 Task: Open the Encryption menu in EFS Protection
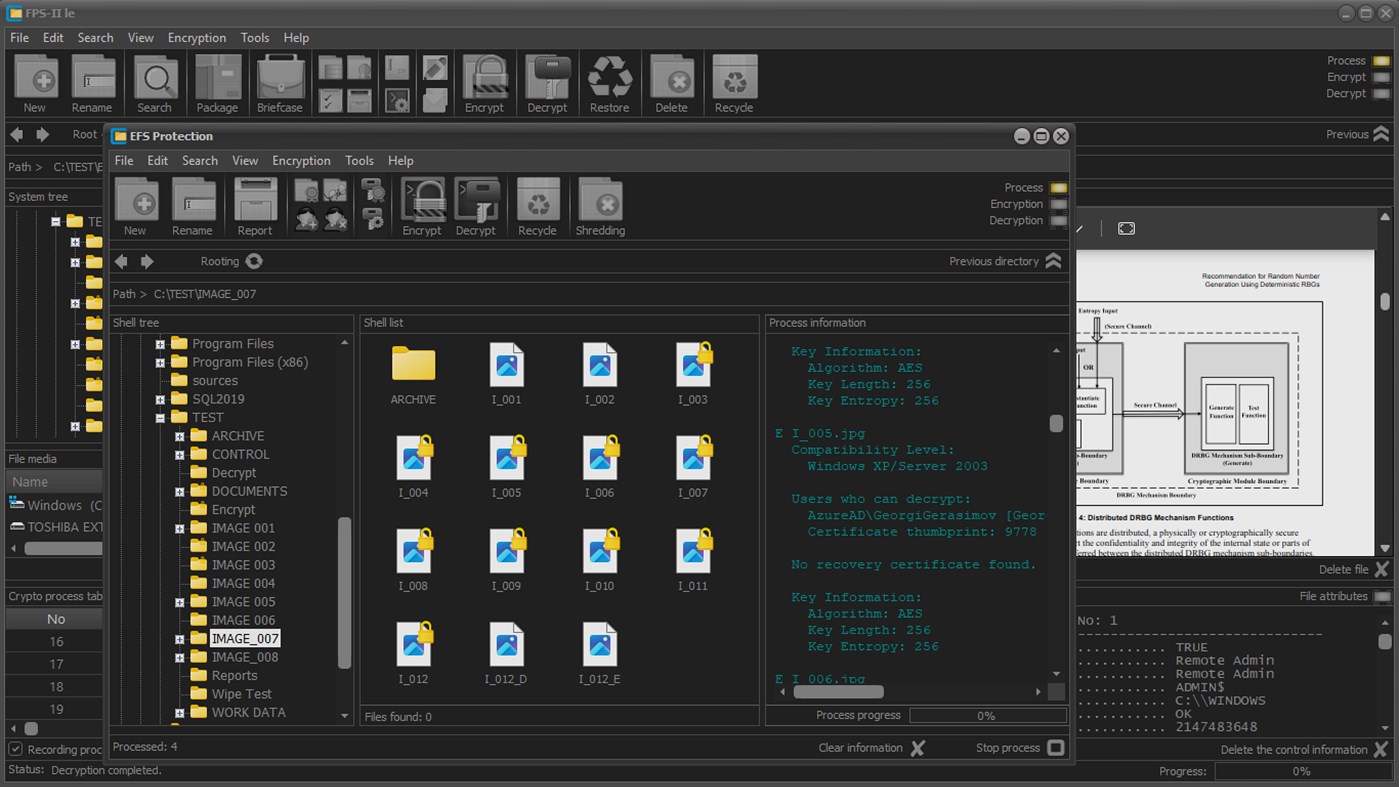(301, 160)
